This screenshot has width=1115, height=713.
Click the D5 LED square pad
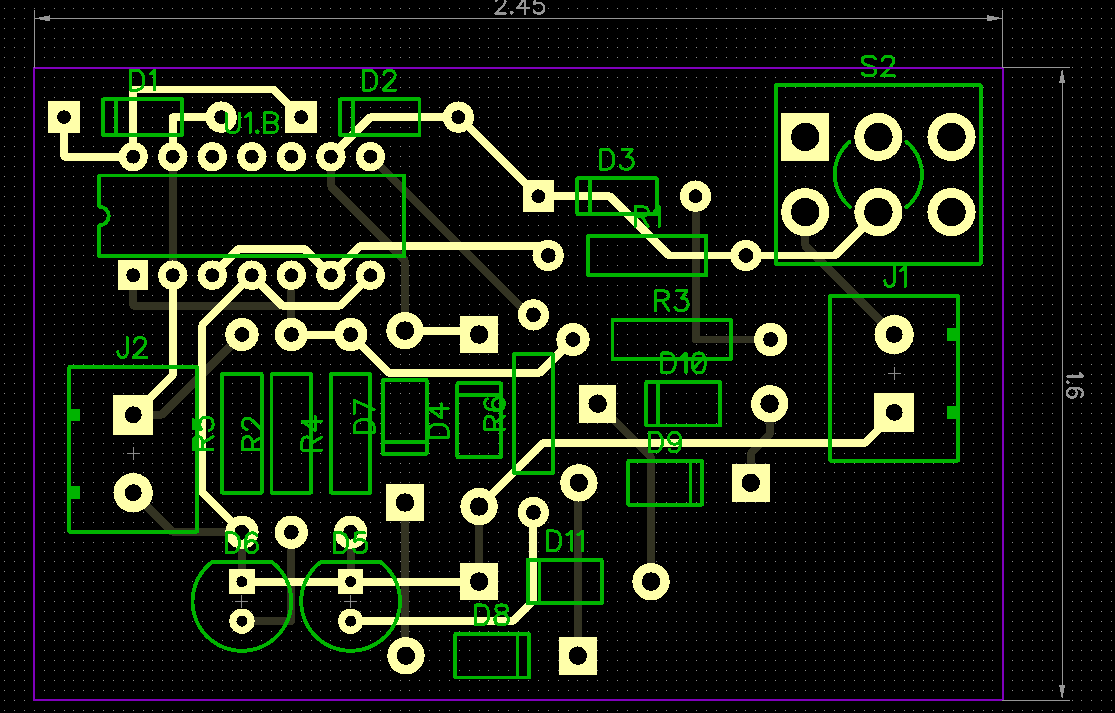pyautogui.click(x=350, y=582)
